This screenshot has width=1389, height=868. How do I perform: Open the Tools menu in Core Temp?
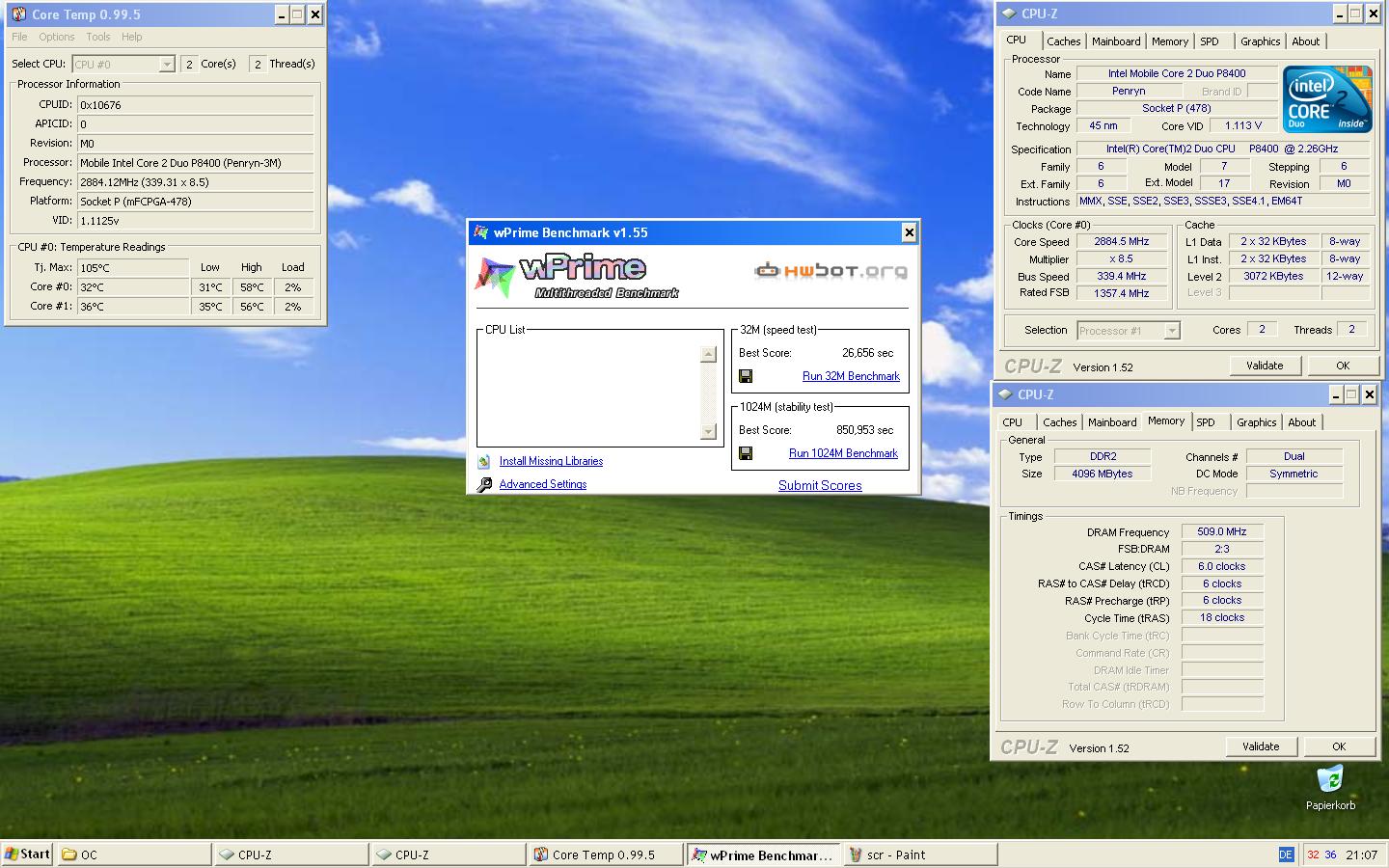(98, 37)
